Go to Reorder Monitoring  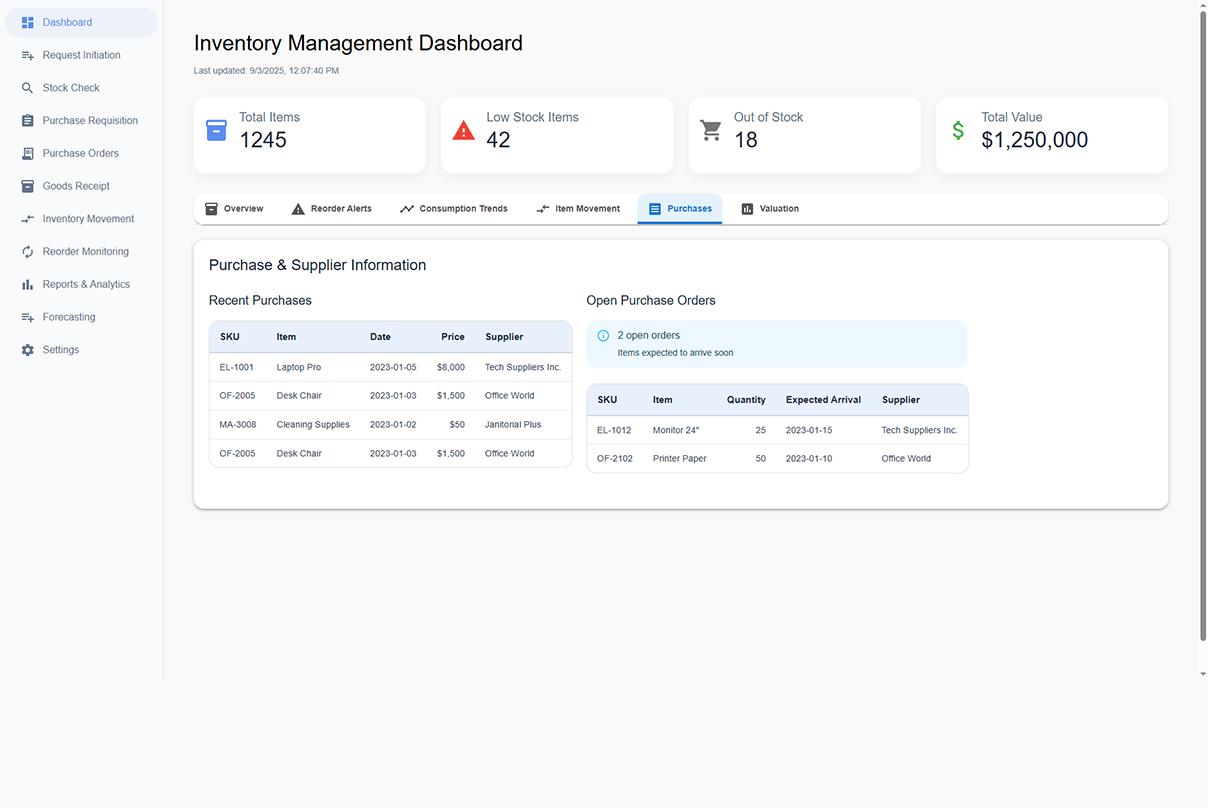click(x=81, y=252)
